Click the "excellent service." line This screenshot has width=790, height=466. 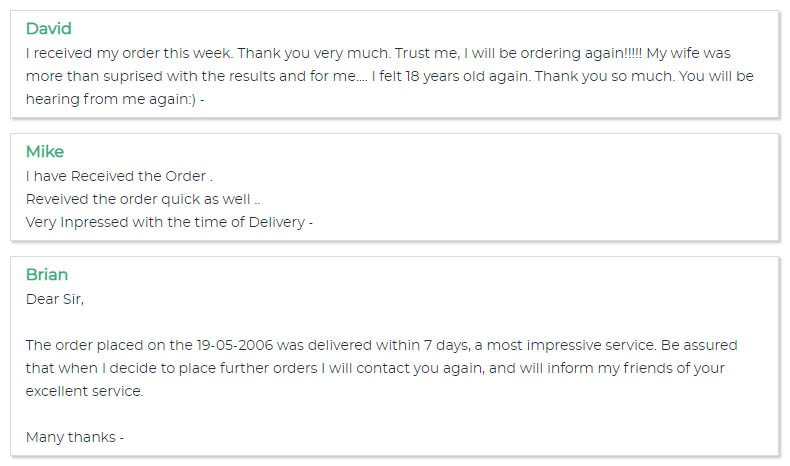pos(85,391)
